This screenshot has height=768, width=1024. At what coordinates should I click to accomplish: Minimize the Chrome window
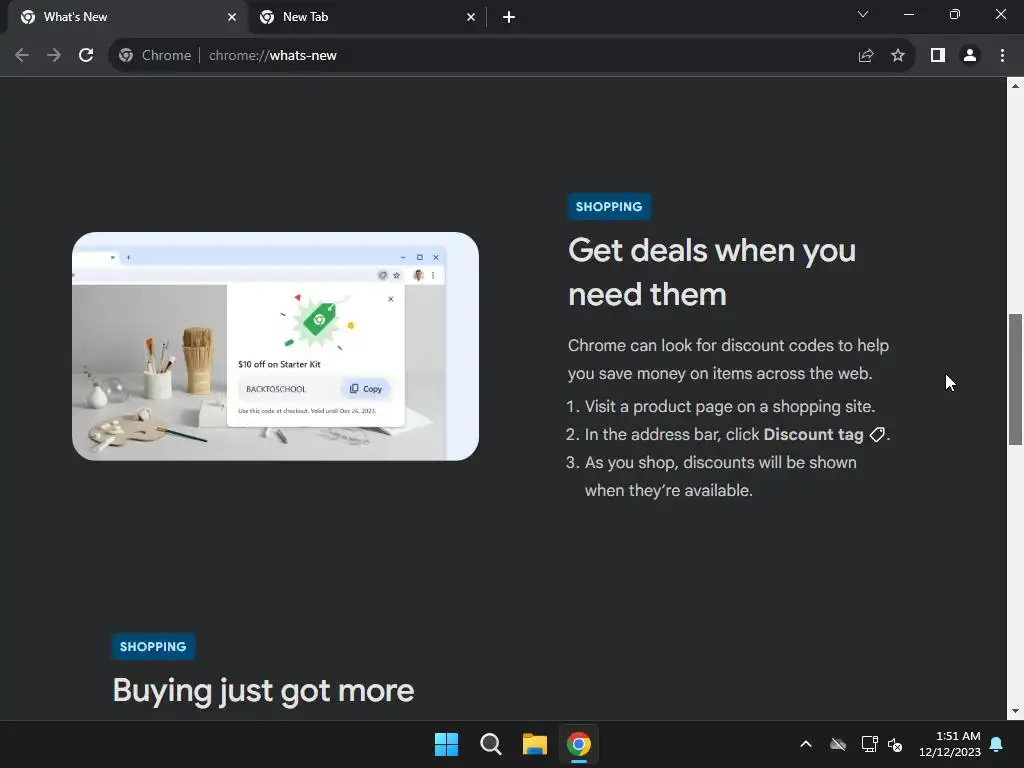click(x=908, y=14)
